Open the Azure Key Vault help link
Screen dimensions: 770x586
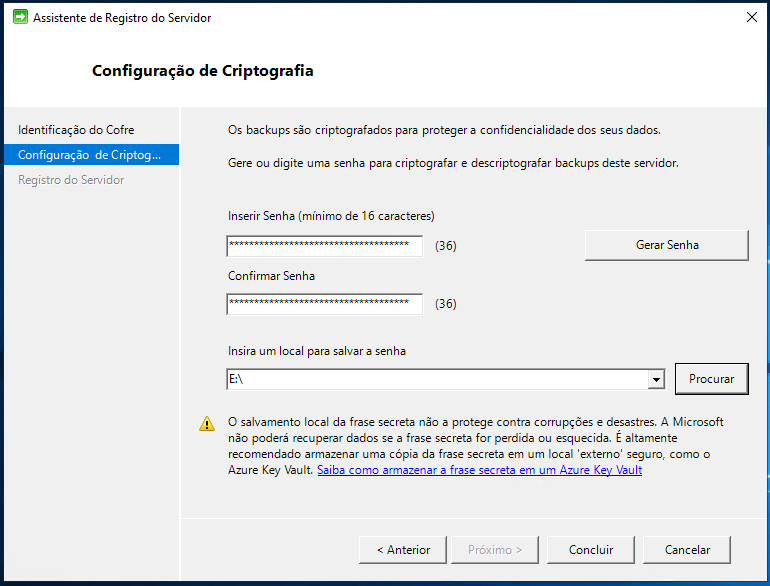coord(479,470)
